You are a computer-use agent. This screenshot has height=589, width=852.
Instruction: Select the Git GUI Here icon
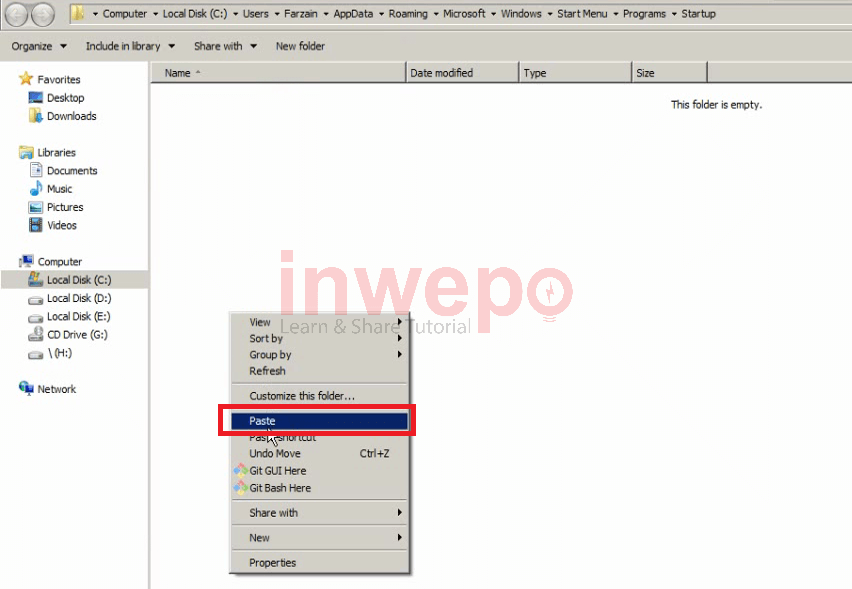240,471
